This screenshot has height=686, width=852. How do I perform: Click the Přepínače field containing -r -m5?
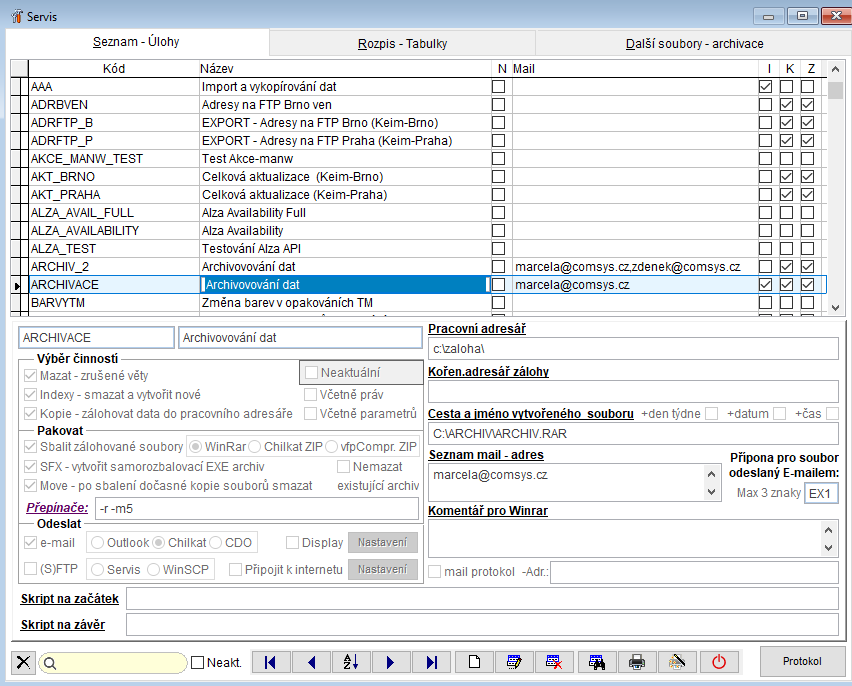(256, 509)
